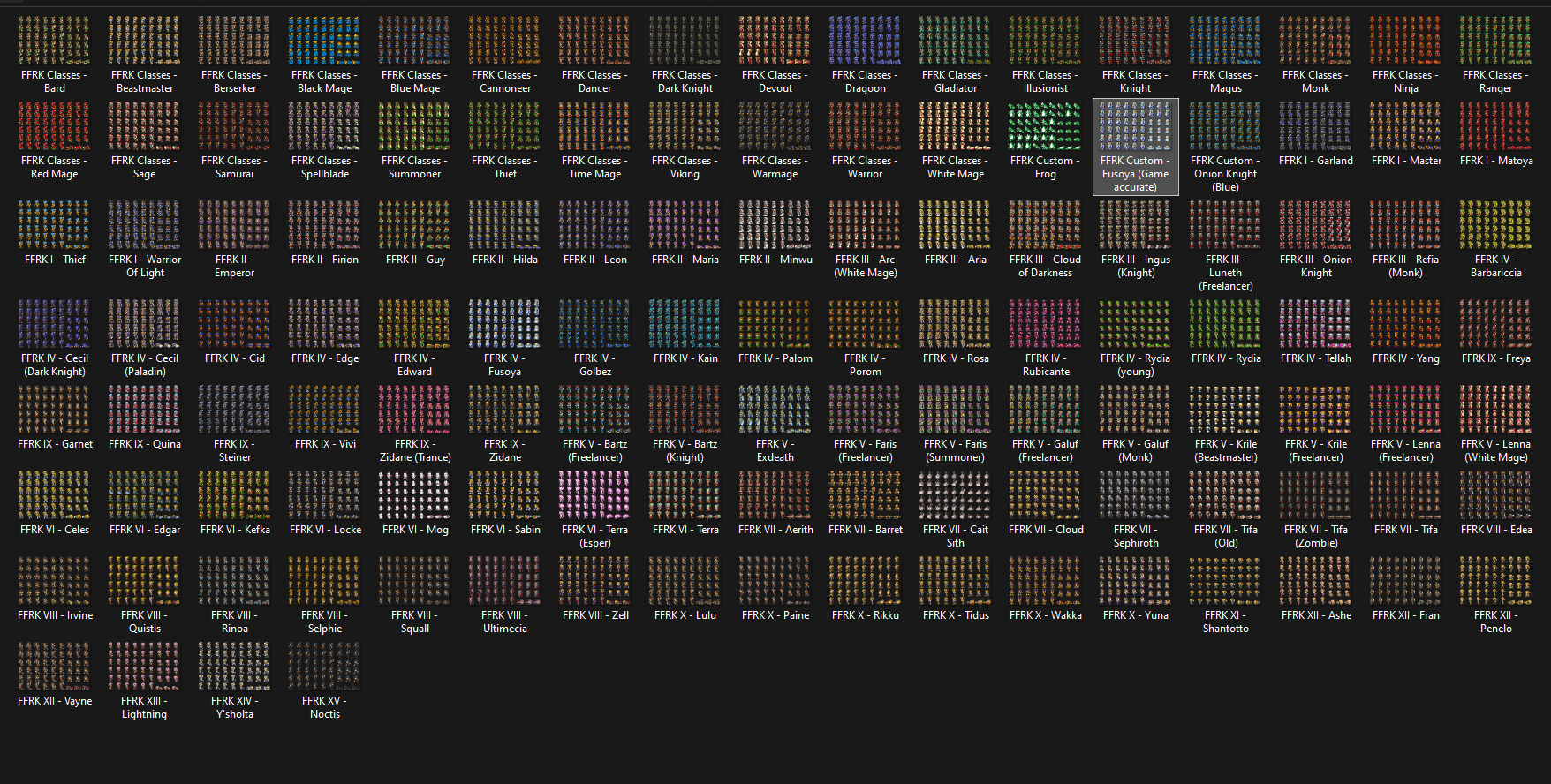Click the "FFRK III - Luneth (Freelancer)" file name

[x=1226, y=273]
